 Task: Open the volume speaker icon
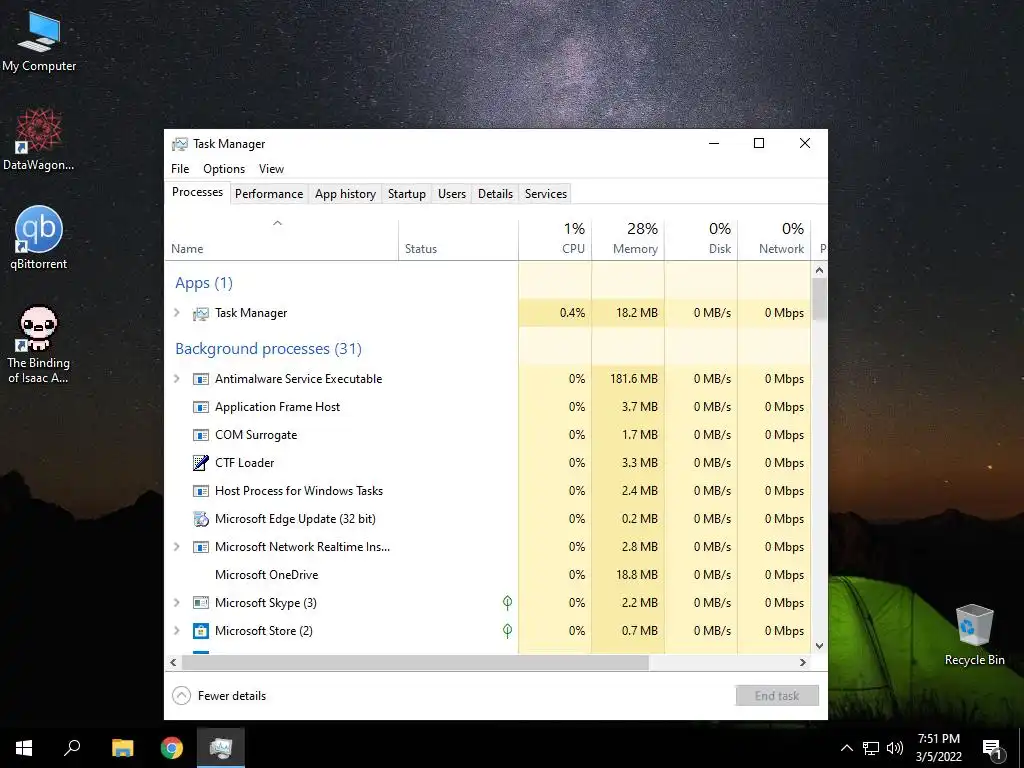click(895, 748)
